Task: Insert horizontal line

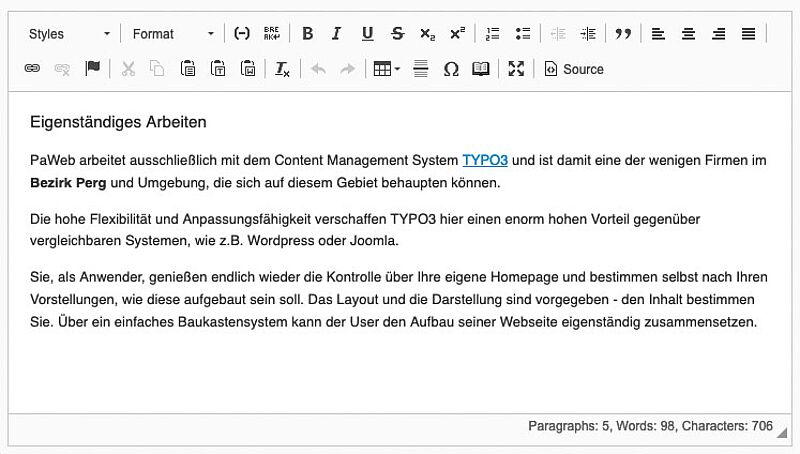Action: pyautogui.click(x=420, y=68)
